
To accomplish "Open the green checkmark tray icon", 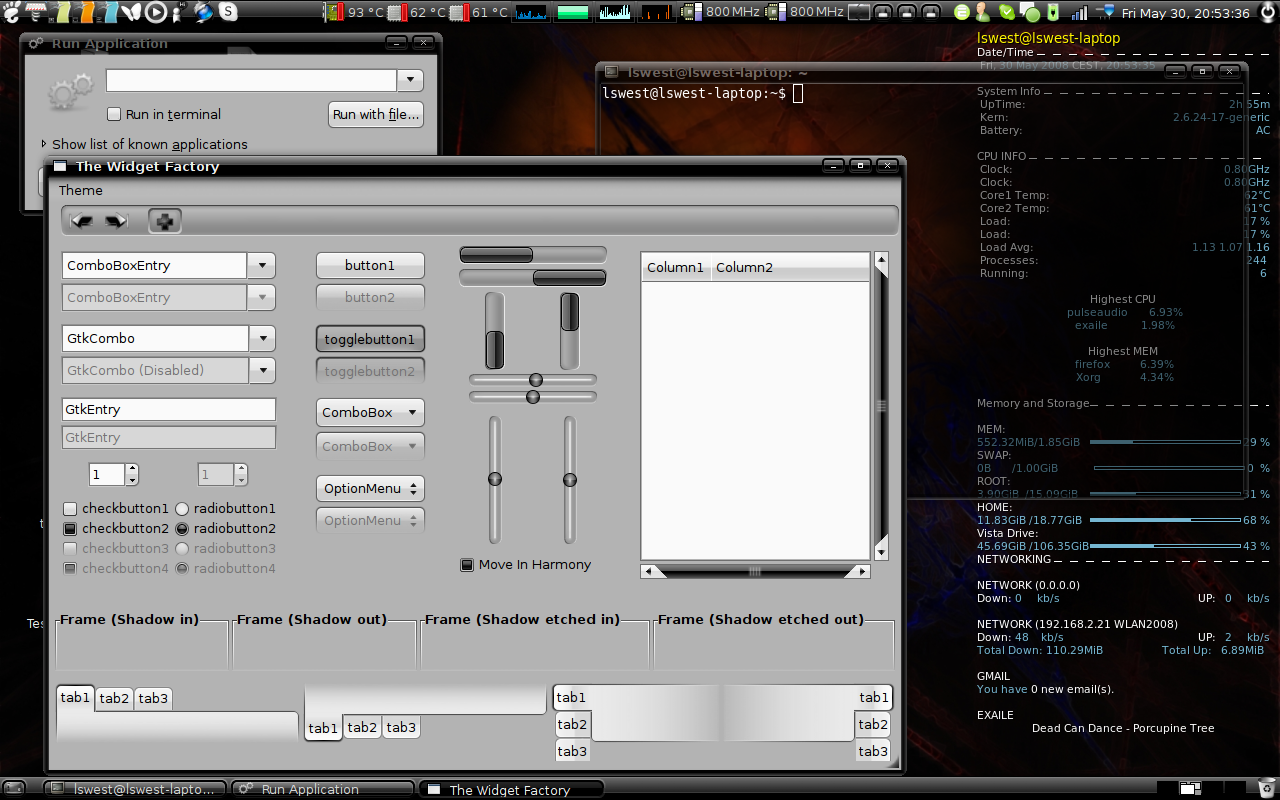I will [x=1006, y=12].
